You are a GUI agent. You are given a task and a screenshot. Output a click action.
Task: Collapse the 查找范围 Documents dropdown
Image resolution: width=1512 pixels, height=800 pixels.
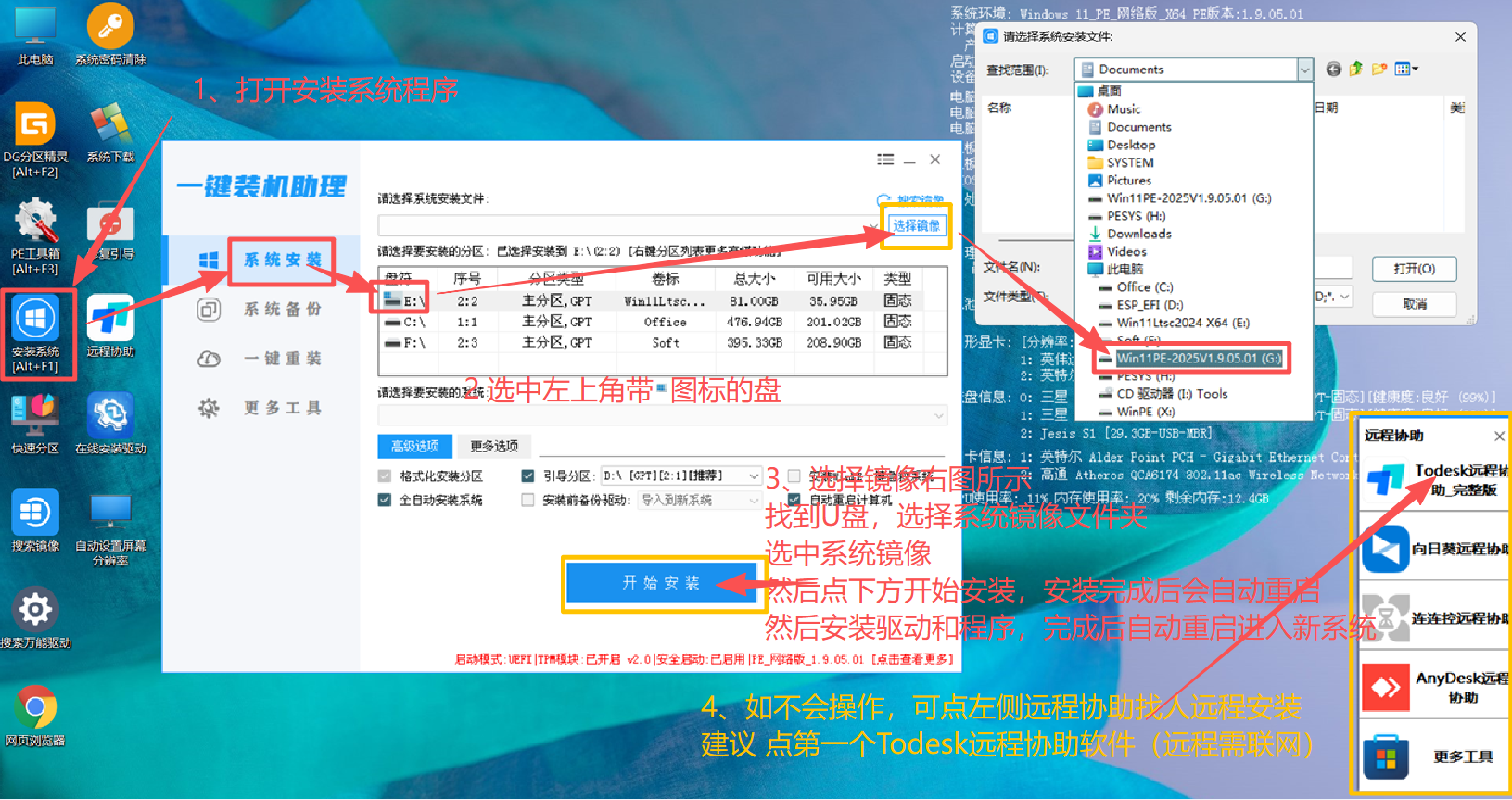(1304, 70)
